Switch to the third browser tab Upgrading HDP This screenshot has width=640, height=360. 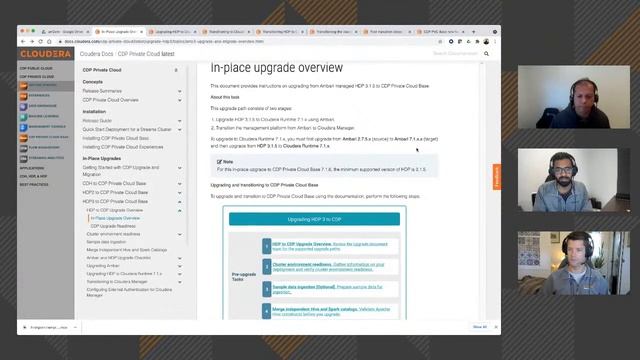[x=173, y=31]
